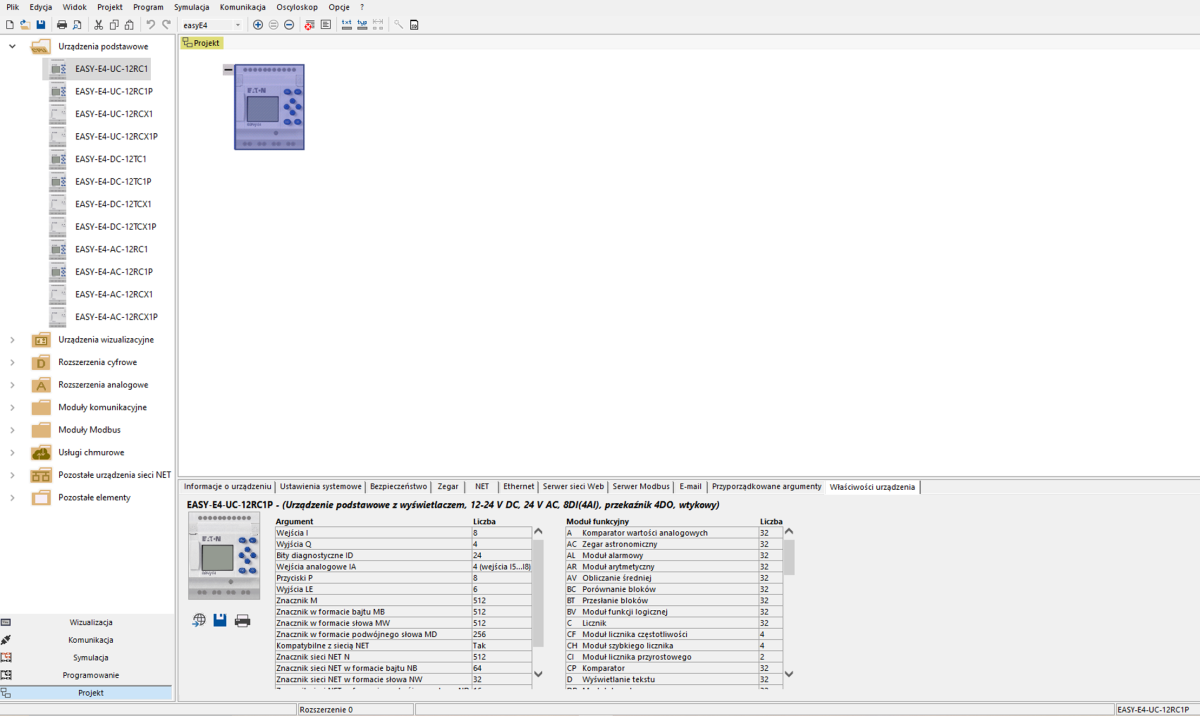
Task: Click the Undo arrow icon
Action: coord(151,25)
